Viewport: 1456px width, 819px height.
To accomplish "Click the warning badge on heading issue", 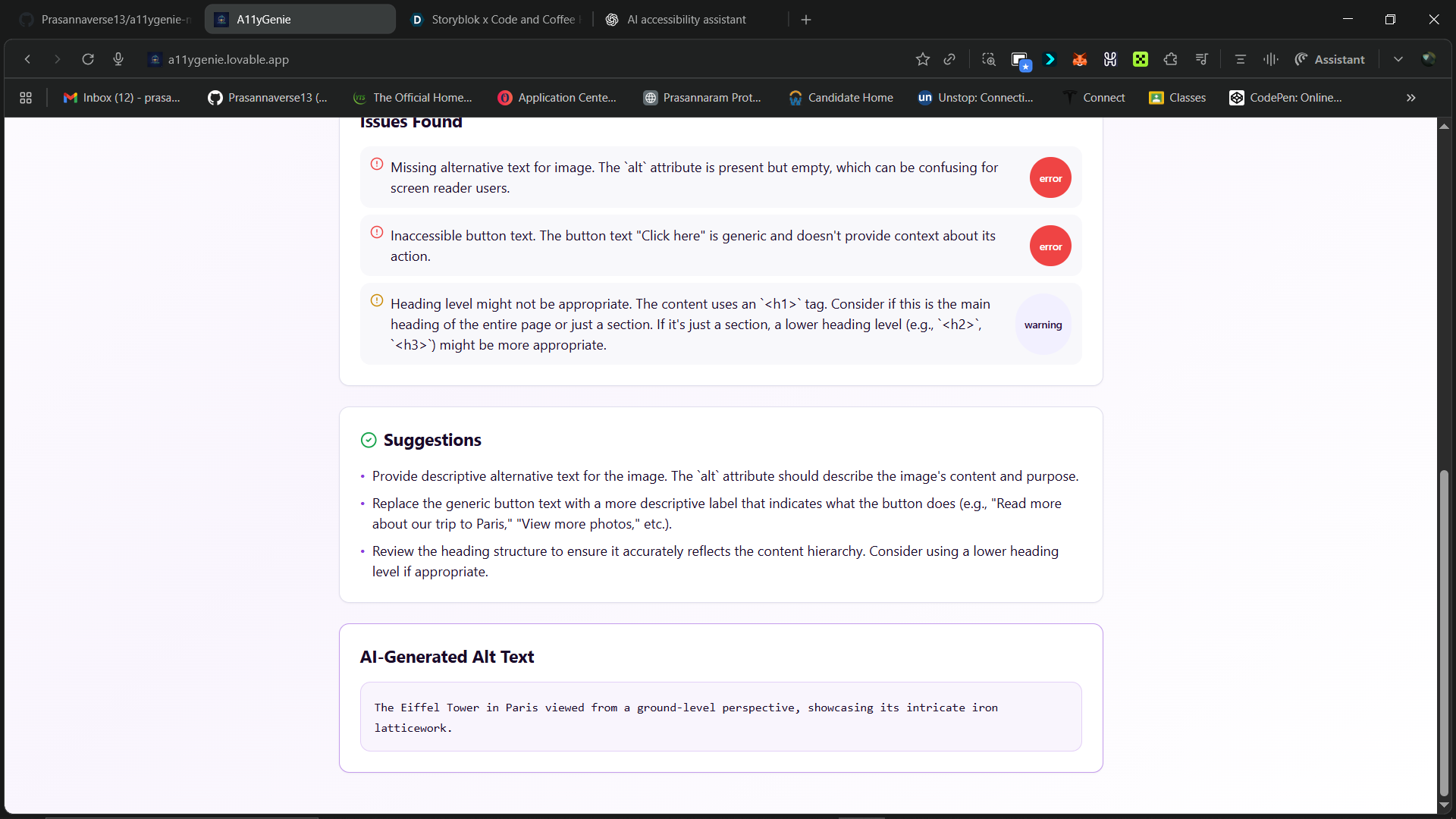I will (1043, 325).
